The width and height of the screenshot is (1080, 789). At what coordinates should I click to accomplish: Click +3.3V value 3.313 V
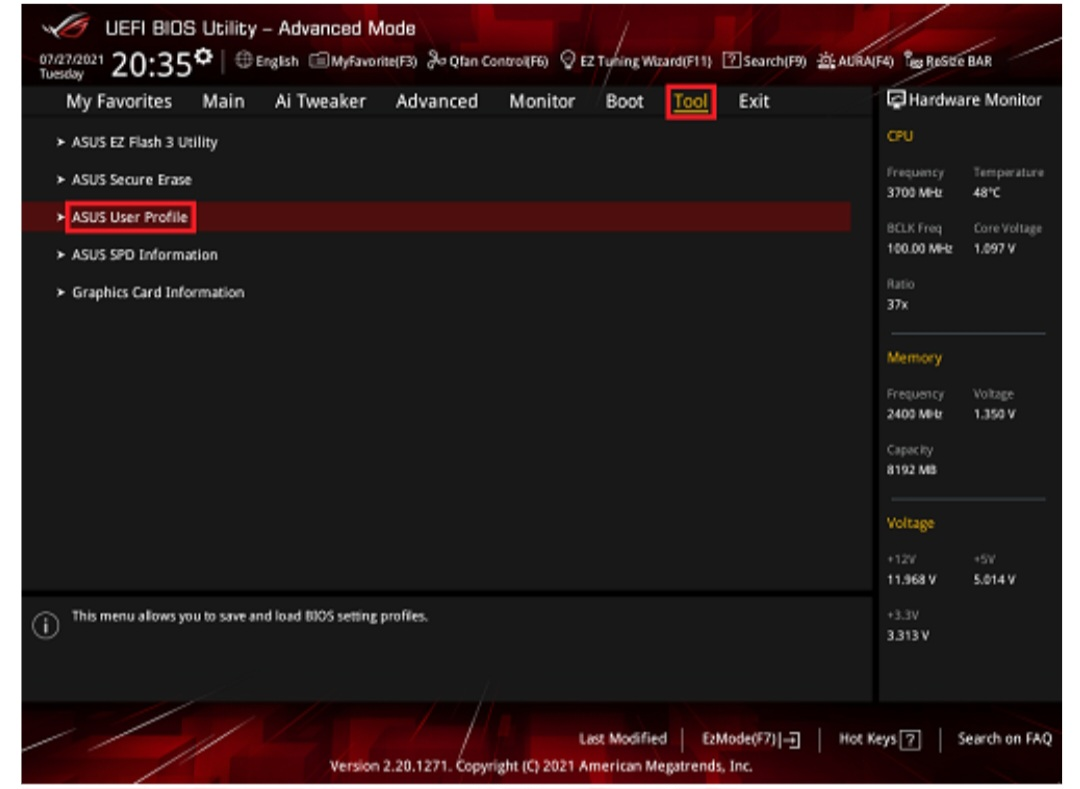pyautogui.click(x=908, y=635)
